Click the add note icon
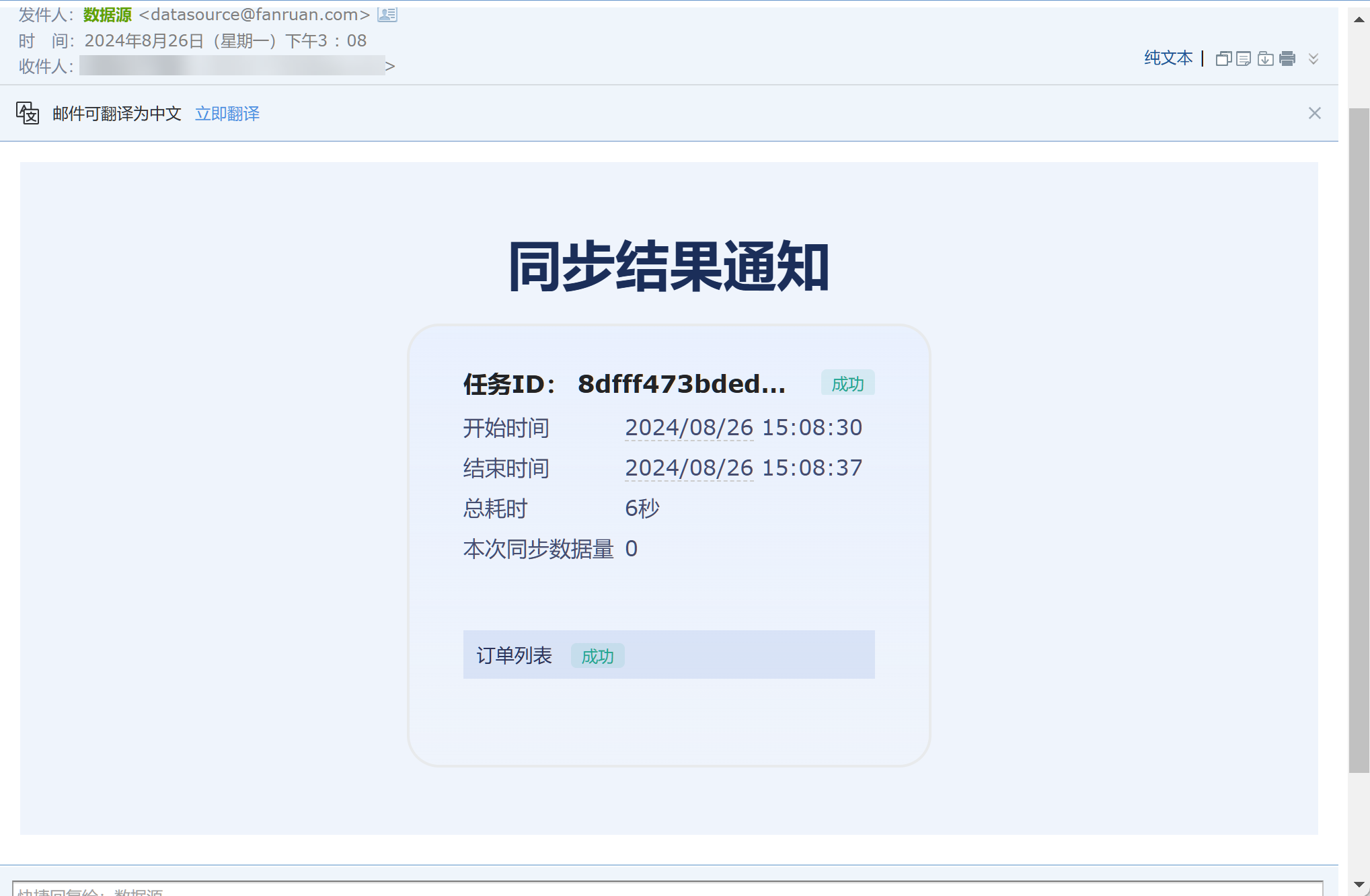The height and width of the screenshot is (896, 1370). point(1244,59)
